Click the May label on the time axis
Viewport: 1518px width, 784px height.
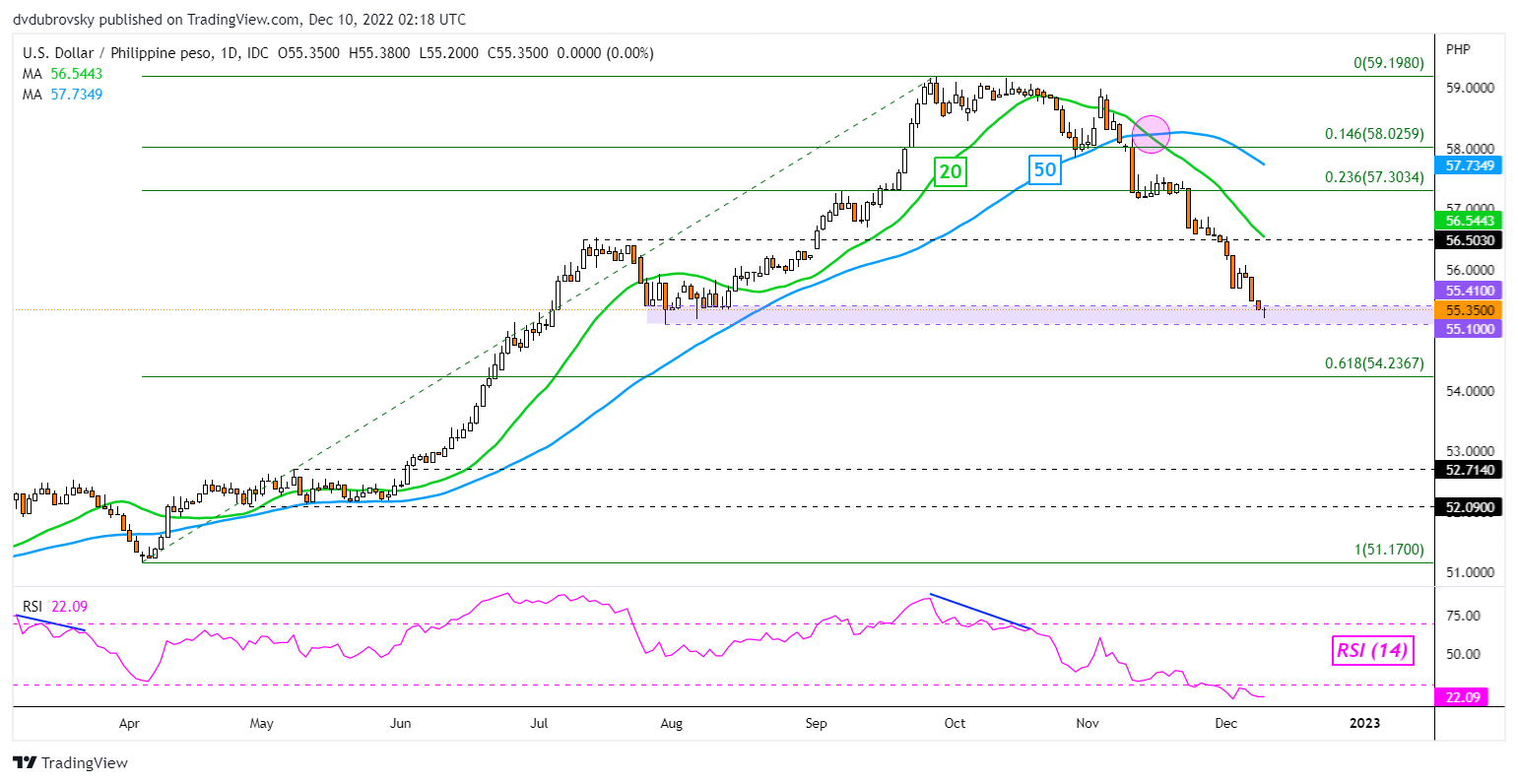[261, 724]
